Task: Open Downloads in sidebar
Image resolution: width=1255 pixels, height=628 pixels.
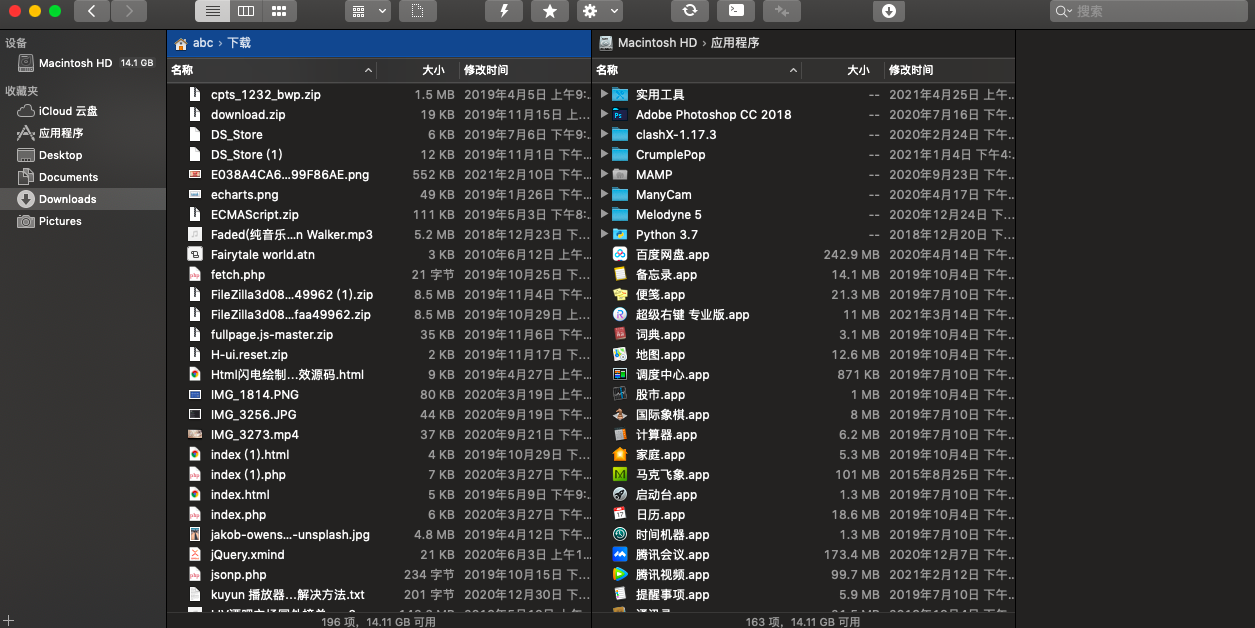Action: click(x=83, y=199)
